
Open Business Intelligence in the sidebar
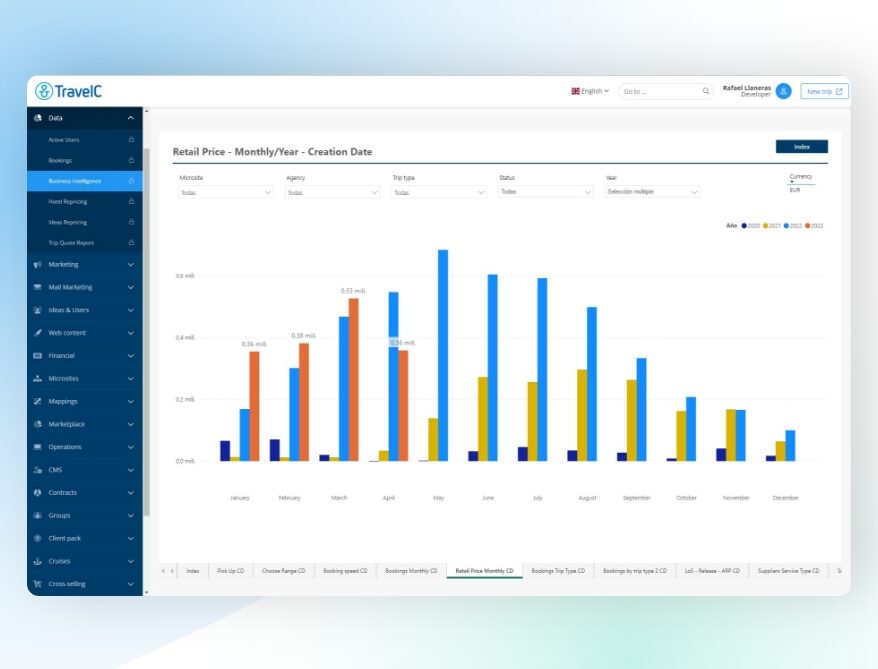click(x=85, y=181)
